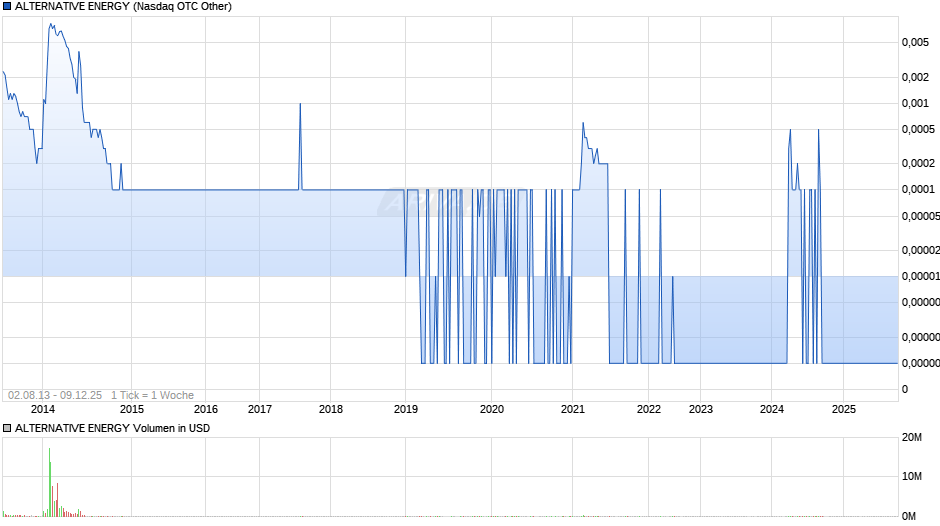
Task: Click the 0,0002 price axis value
Action: click(x=918, y=164)
